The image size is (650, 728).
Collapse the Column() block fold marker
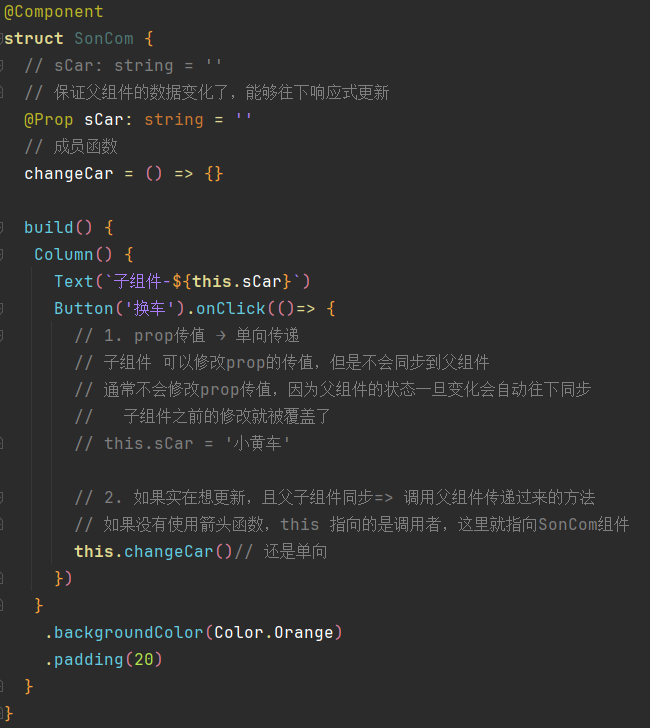pos(1,254)
